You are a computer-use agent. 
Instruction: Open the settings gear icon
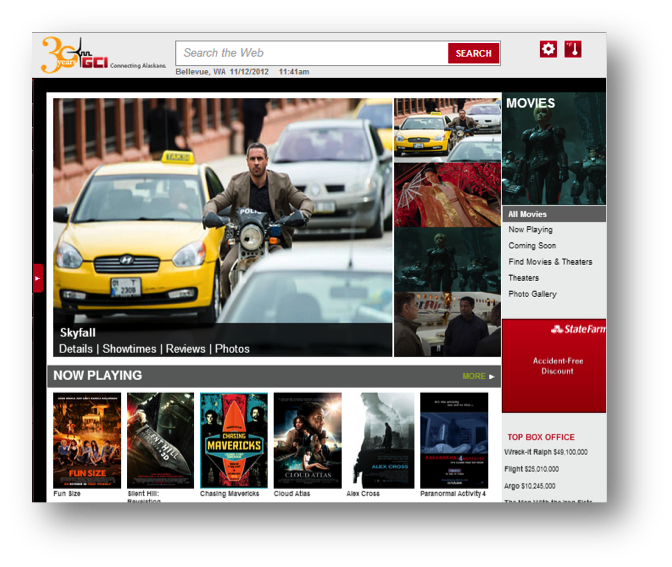tap(548, 49)
